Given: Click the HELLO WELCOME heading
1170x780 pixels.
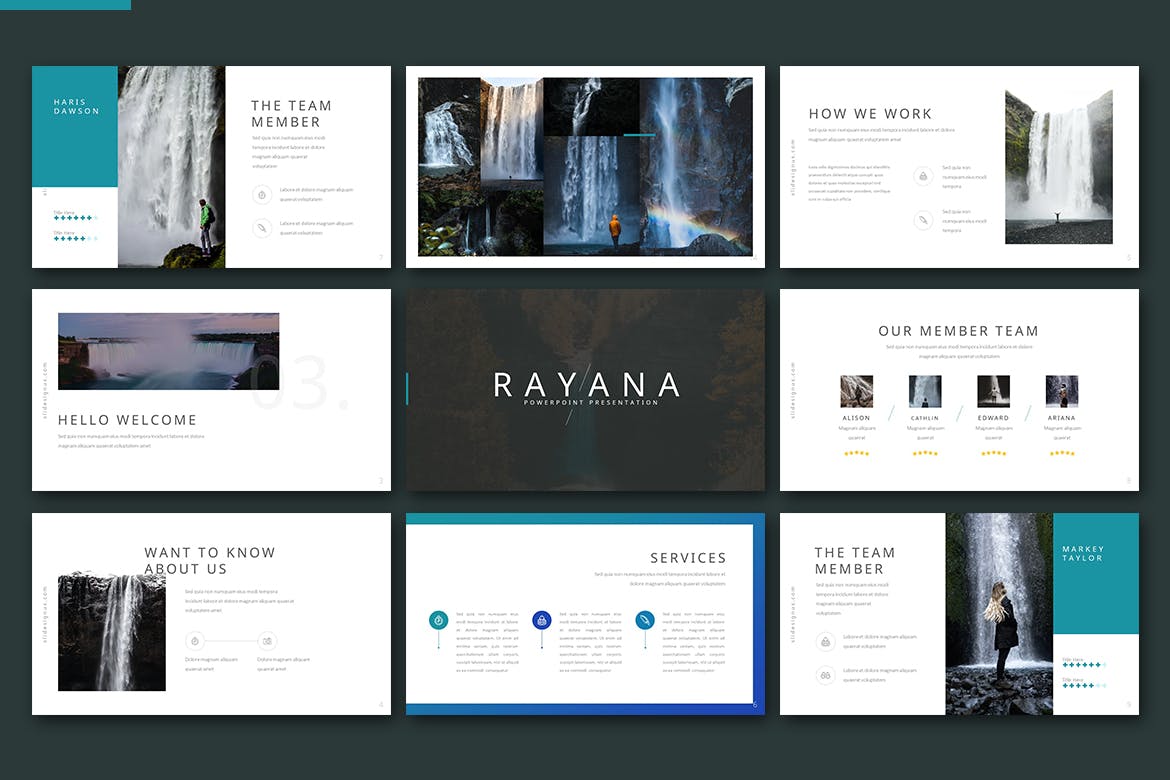Looking at the screenshot, I should pyautogui.click(x=127, y=420).
